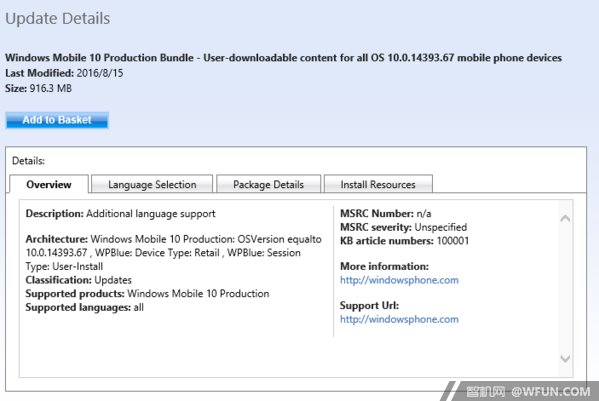The width and height of the screenshot is (599, 401).
Task: Click the Architecture description text
Action: coord(174,253)
